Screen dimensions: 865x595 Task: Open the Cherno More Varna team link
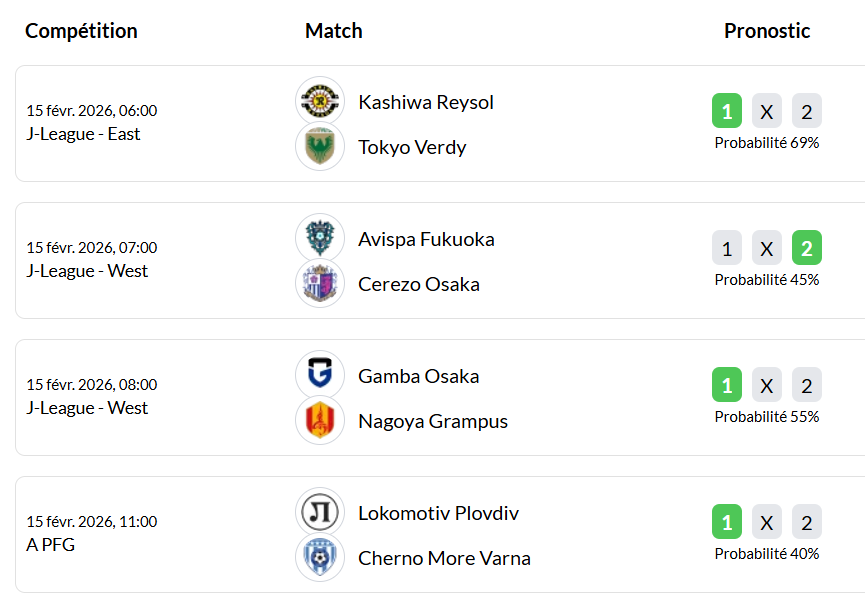tap(444, 558)
